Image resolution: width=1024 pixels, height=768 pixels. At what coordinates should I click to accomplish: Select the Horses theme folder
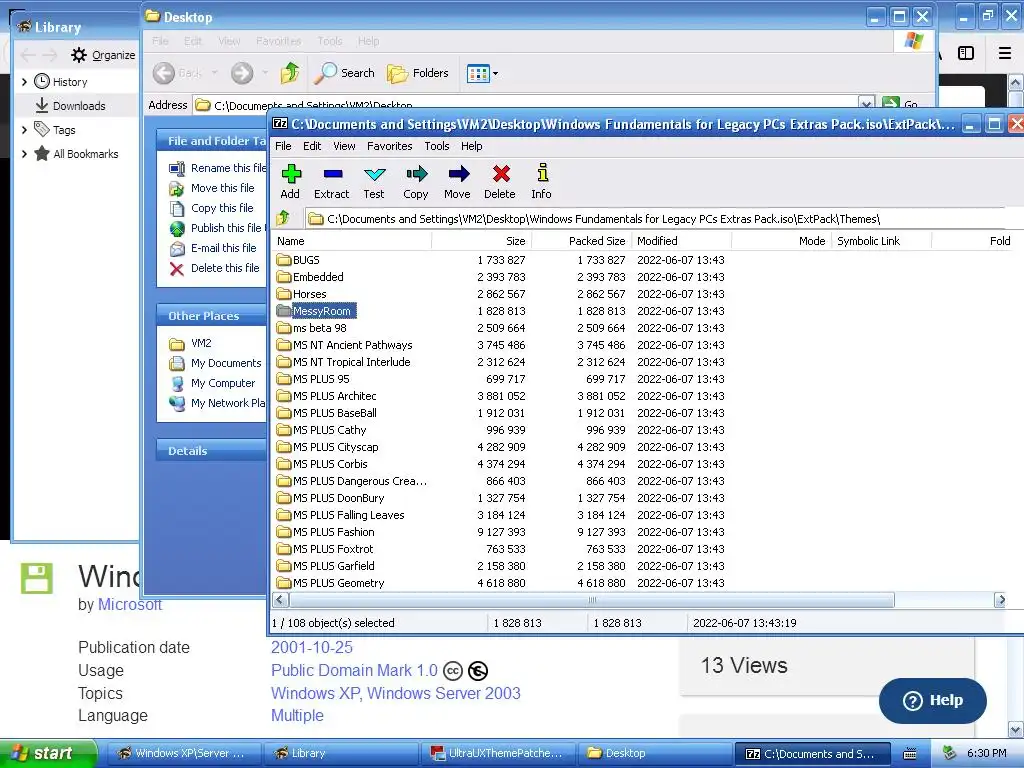click(309, 294)
